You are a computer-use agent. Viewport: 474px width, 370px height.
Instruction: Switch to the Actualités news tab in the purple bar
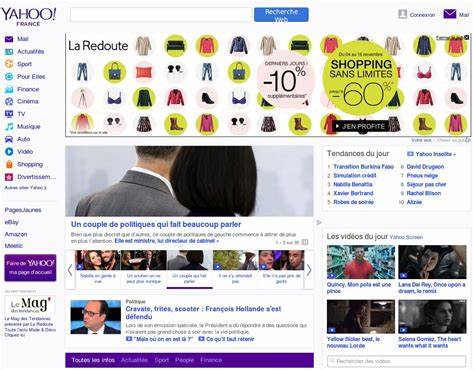[134, 360]
